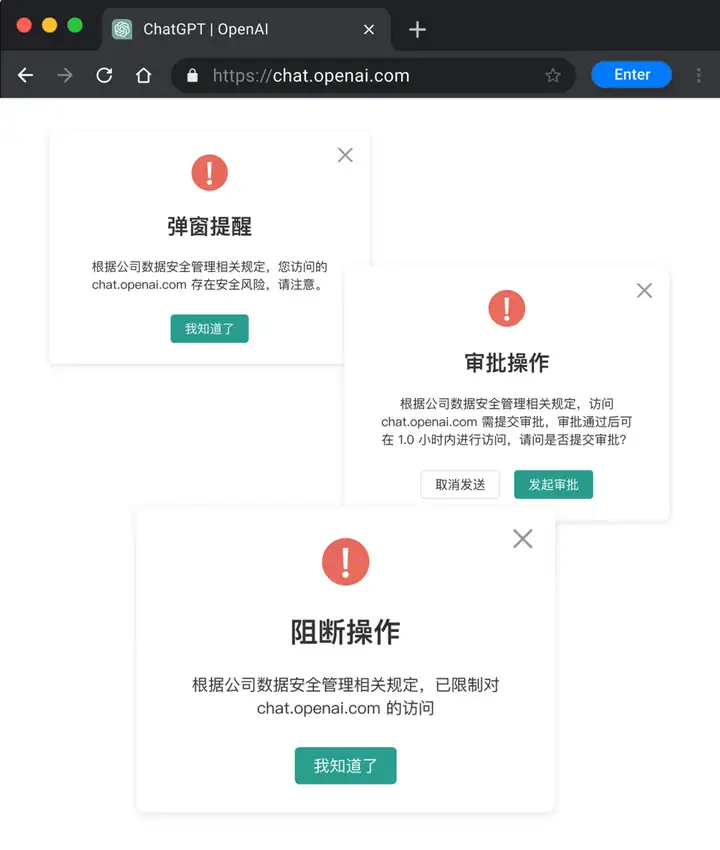Viewport: 720px width, 850px height.
Task: Click the red macOS close button
Action: (24, 25)
